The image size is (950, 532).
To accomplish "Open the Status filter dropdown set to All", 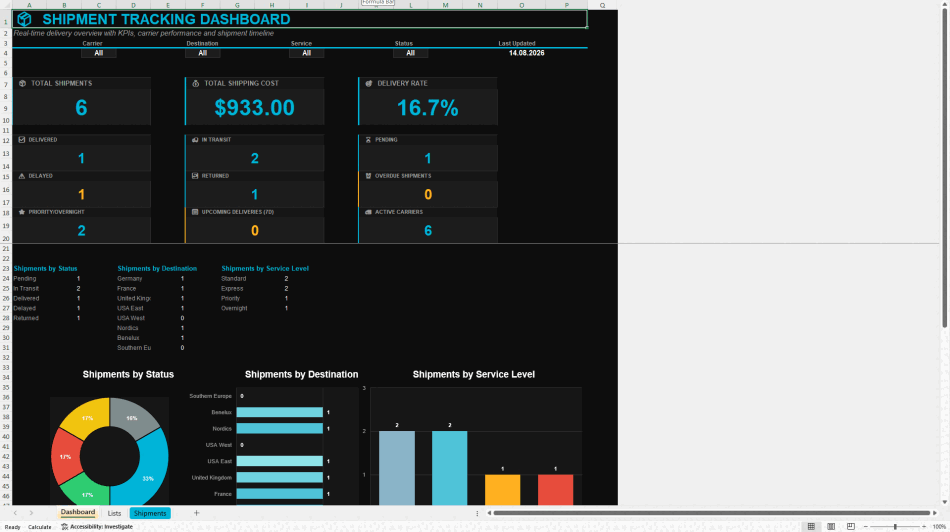I will point(410,53).
